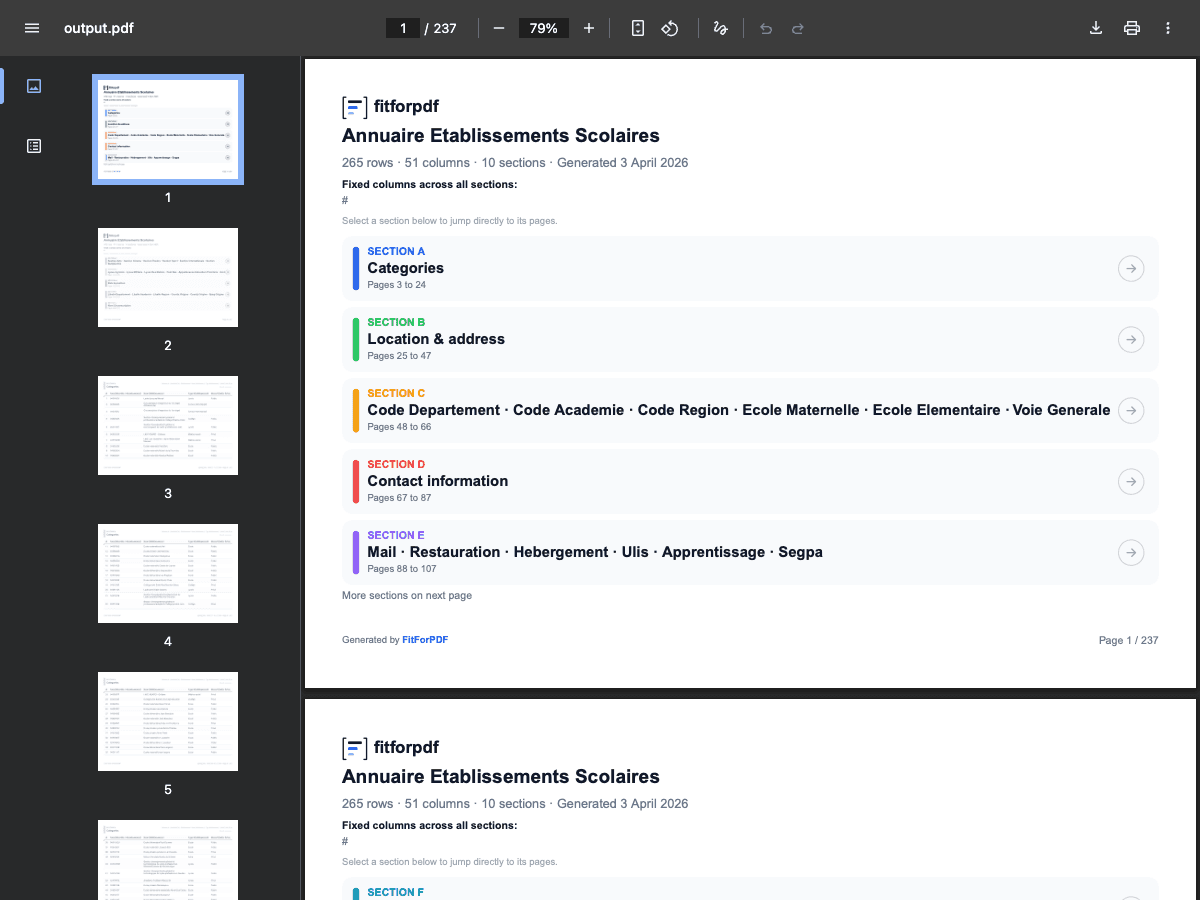Click the FitForPDF footer link
Image resolution: width=1200 pixels, height=900 pixels.
425,640
